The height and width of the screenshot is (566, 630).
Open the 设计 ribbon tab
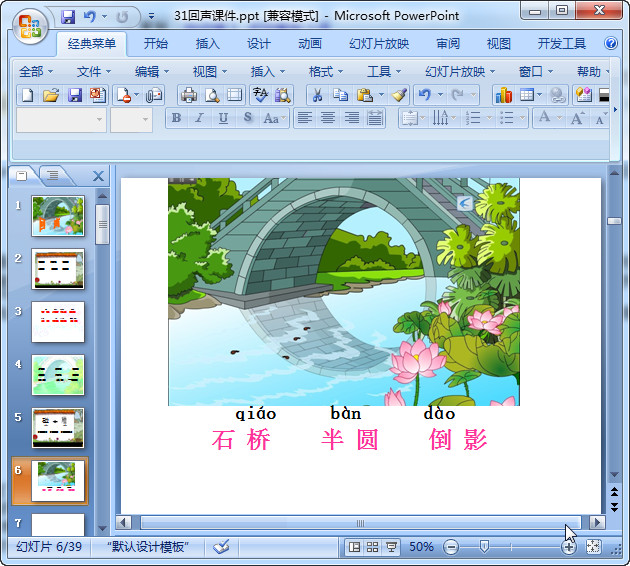coord(258,43)
